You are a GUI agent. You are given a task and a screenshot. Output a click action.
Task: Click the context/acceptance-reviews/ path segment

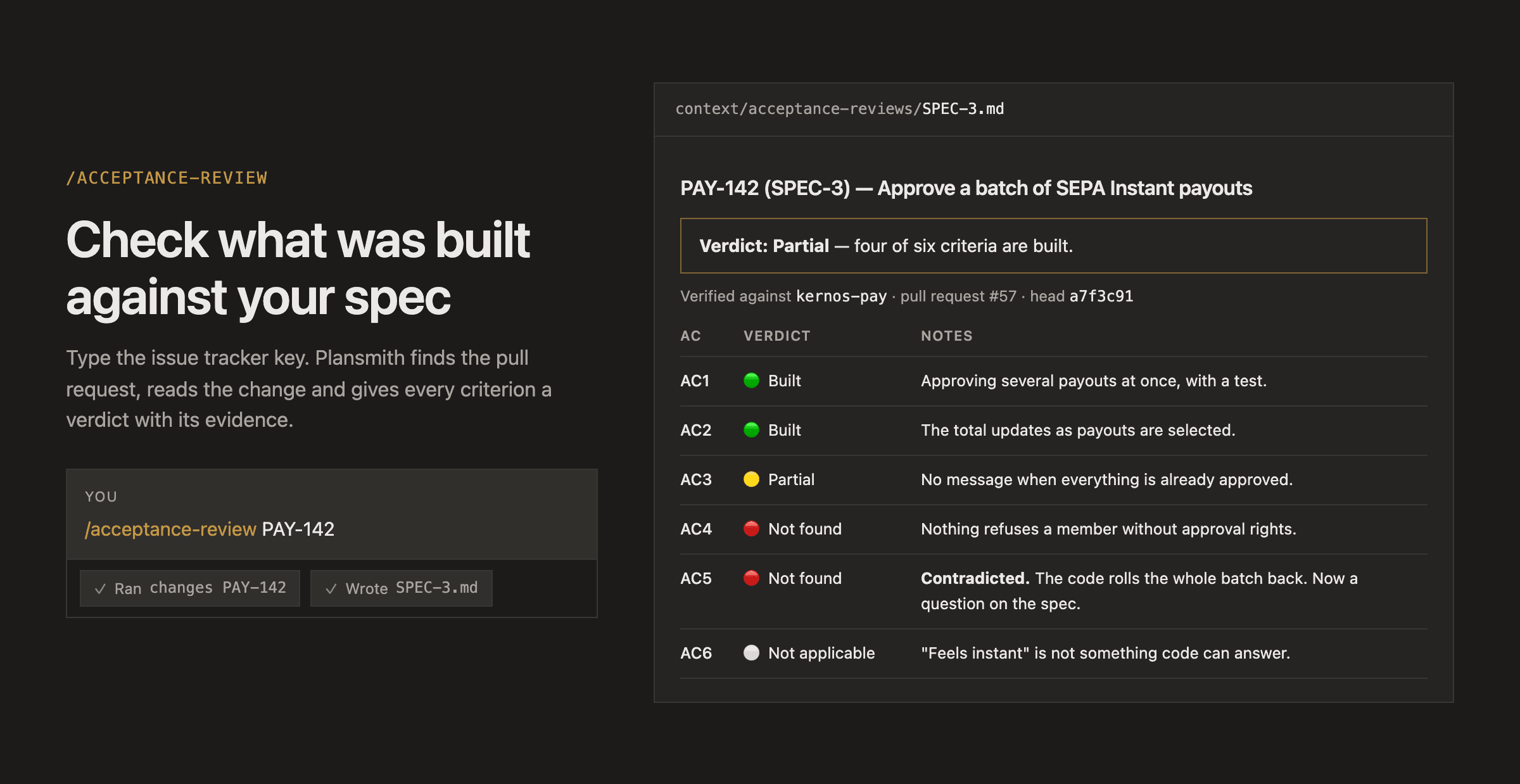click(x=799, y=109)
